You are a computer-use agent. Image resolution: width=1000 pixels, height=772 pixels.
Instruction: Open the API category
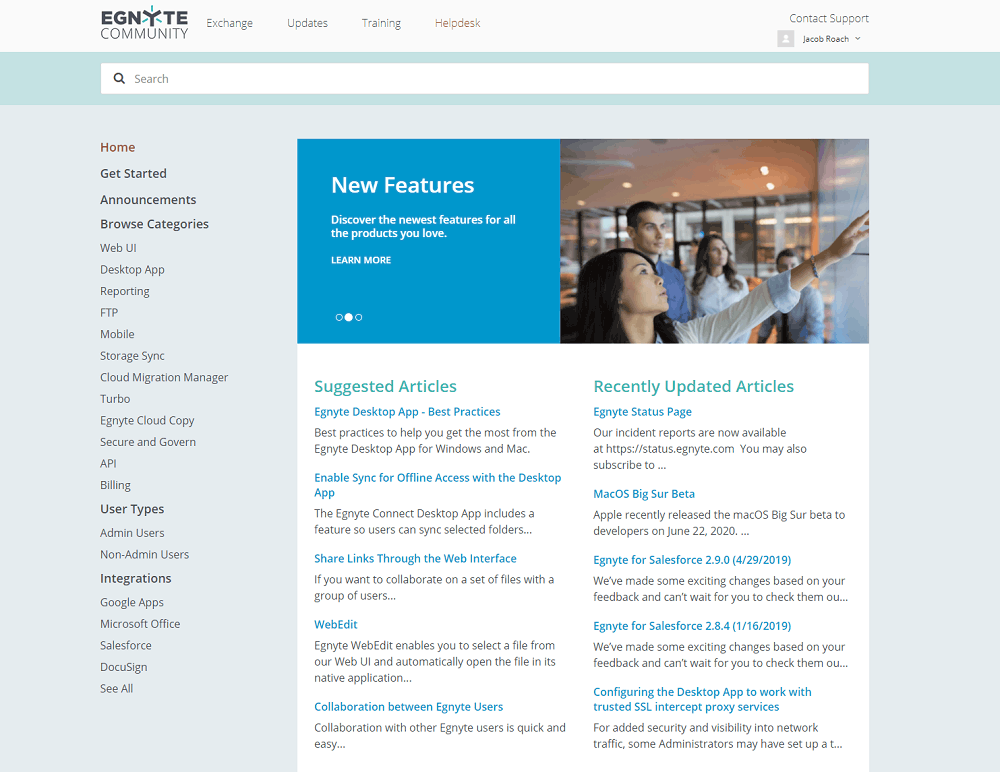(108, 464)
